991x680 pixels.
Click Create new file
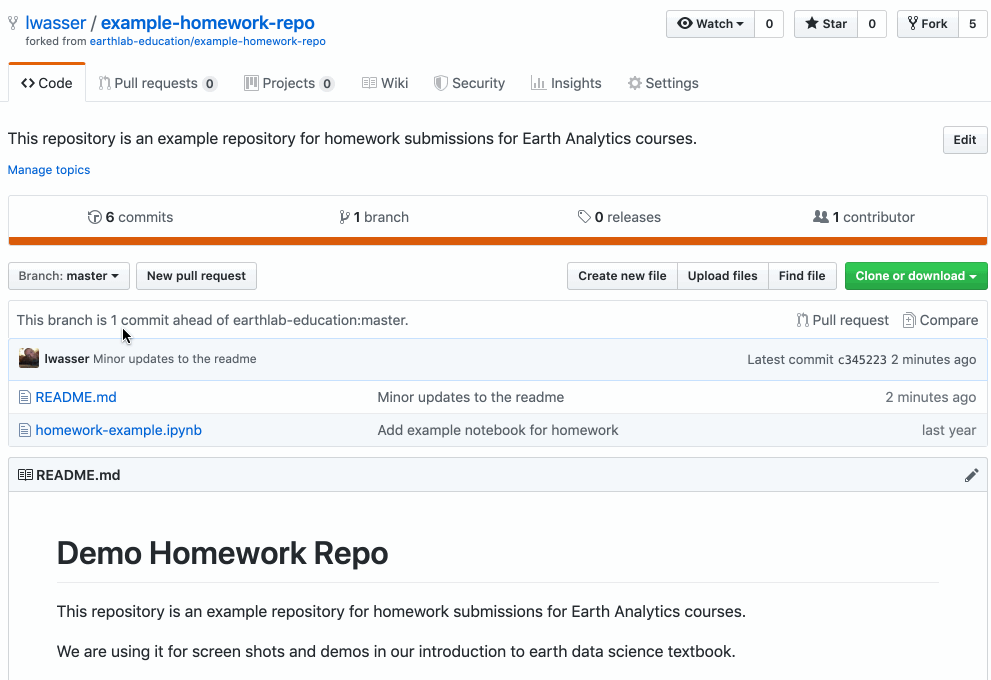(623, 276)
